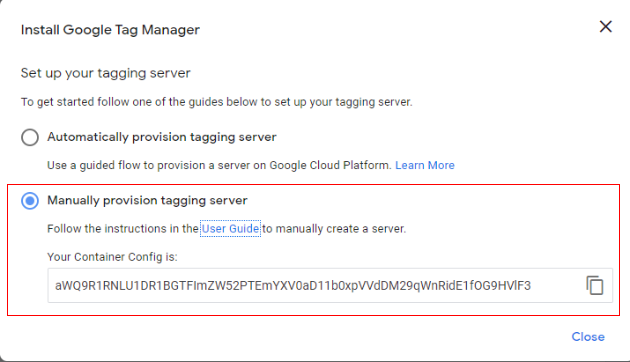
Task: Open the User Guide link
Action: click(x=230, y=229)
